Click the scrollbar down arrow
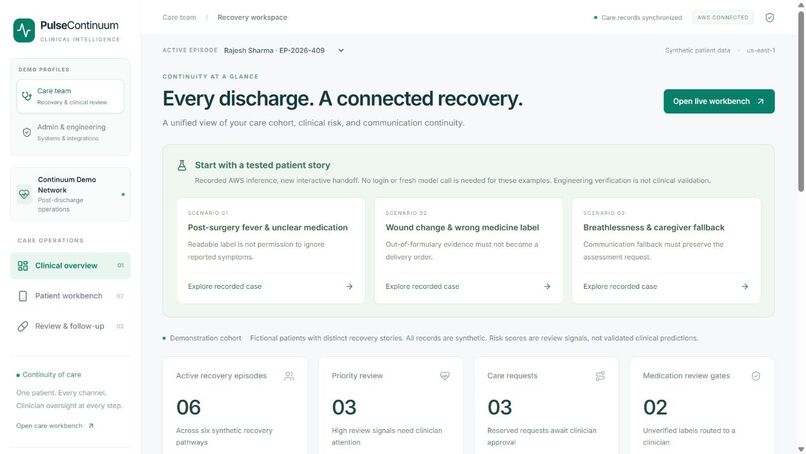Screen dimensions: 806x454 pyautogui.click(x=801, y=450)
